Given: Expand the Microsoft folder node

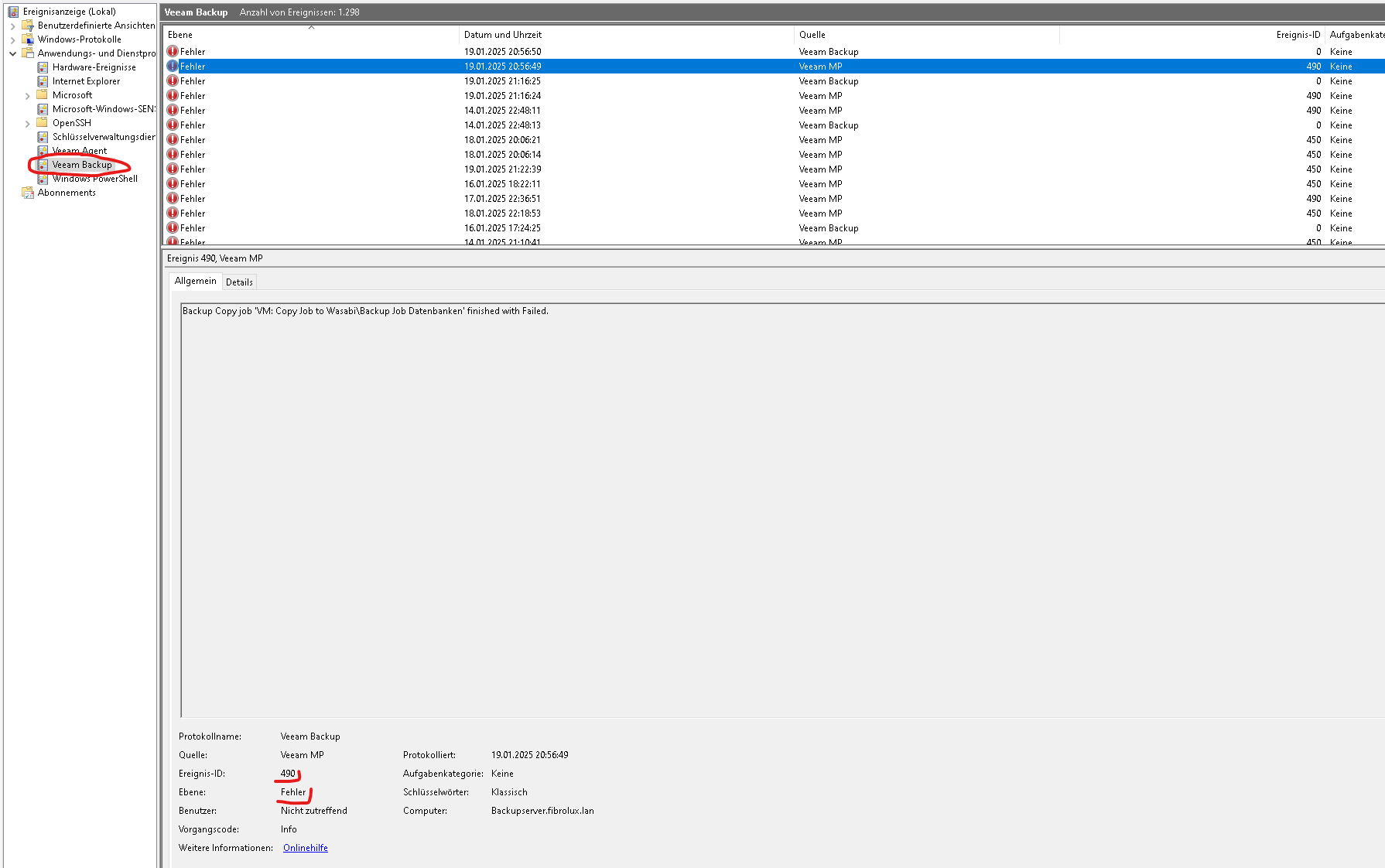Looking at the screenshot, I should pyautogui.click(x=28, y=96).
